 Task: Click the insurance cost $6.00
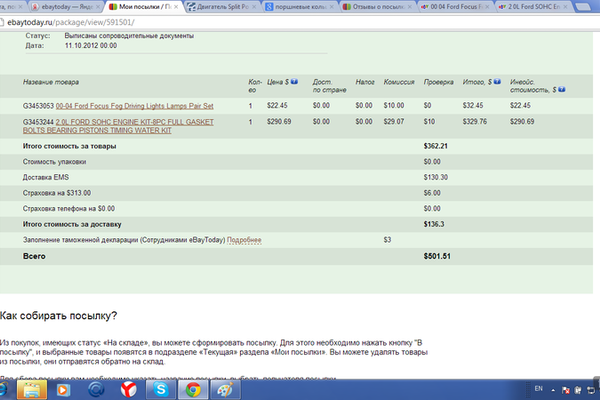tap(432, 193)
